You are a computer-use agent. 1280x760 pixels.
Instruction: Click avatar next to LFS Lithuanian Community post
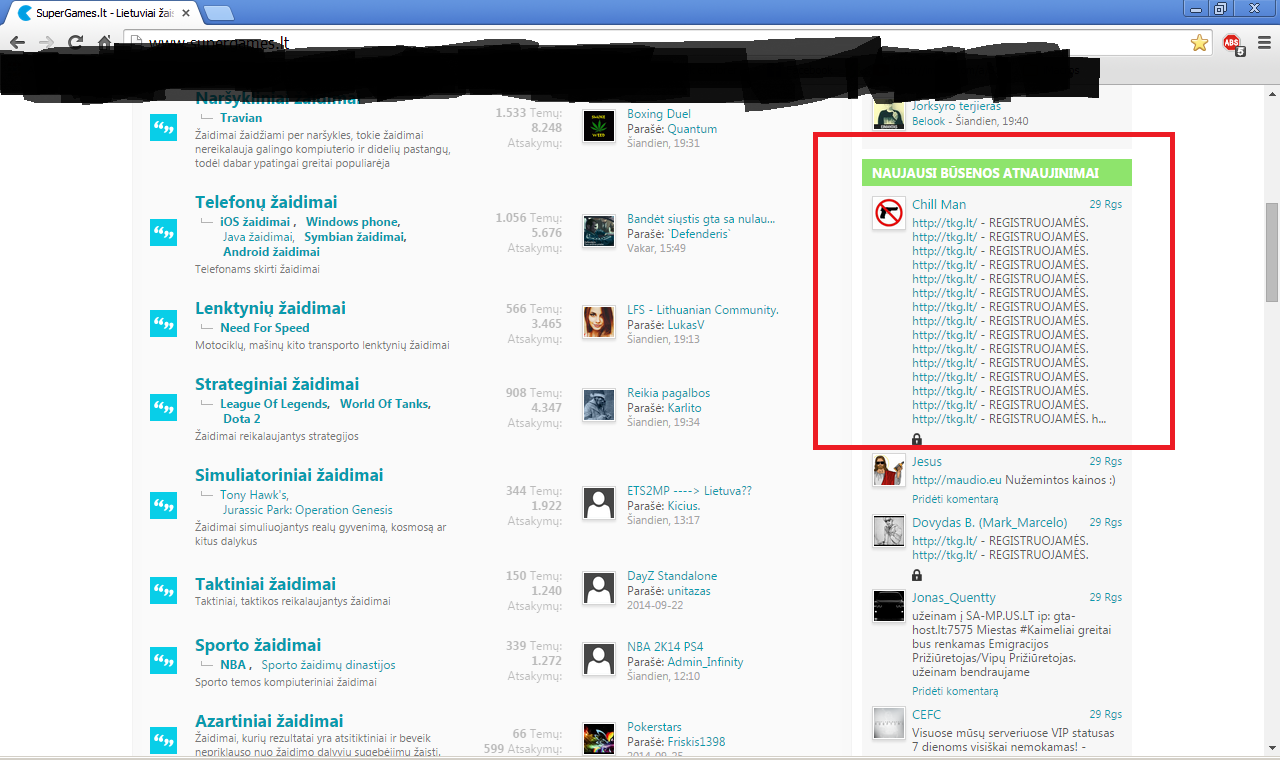(599, 321)
